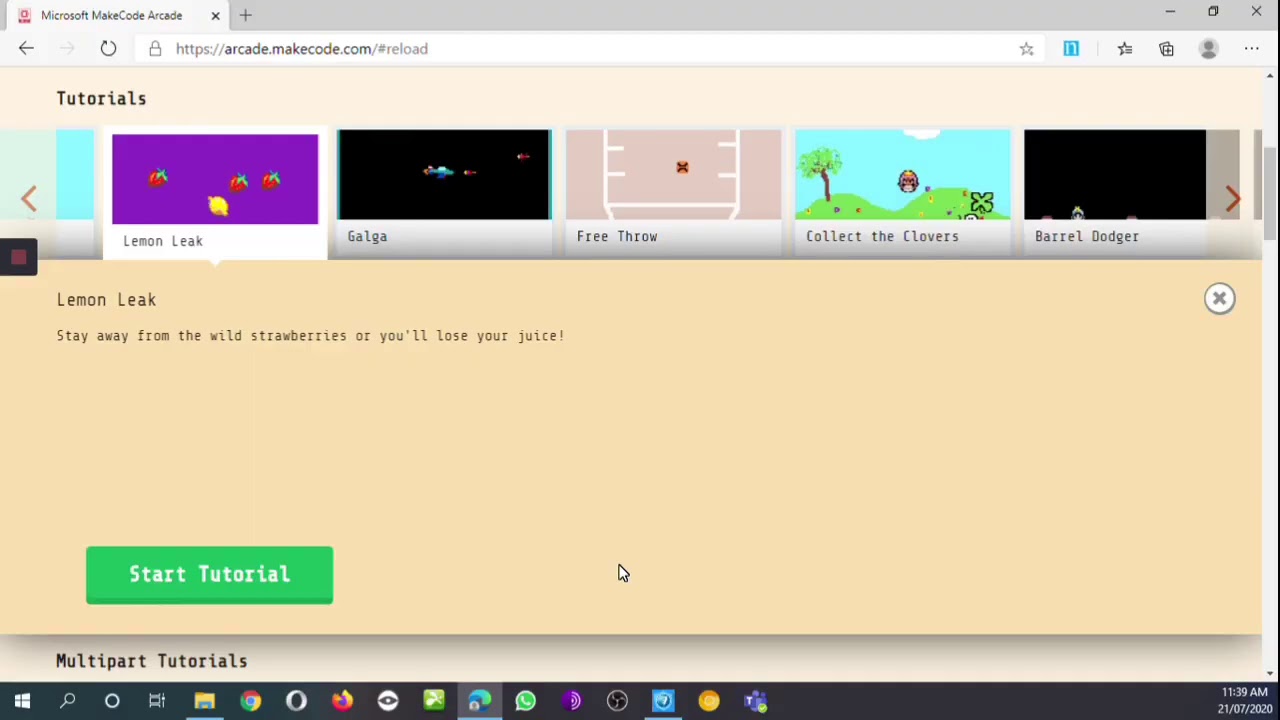Reload the MakeCode Arcade page
The width and height of the screenshot is (1280, 720).
click(x=108, y=48)
